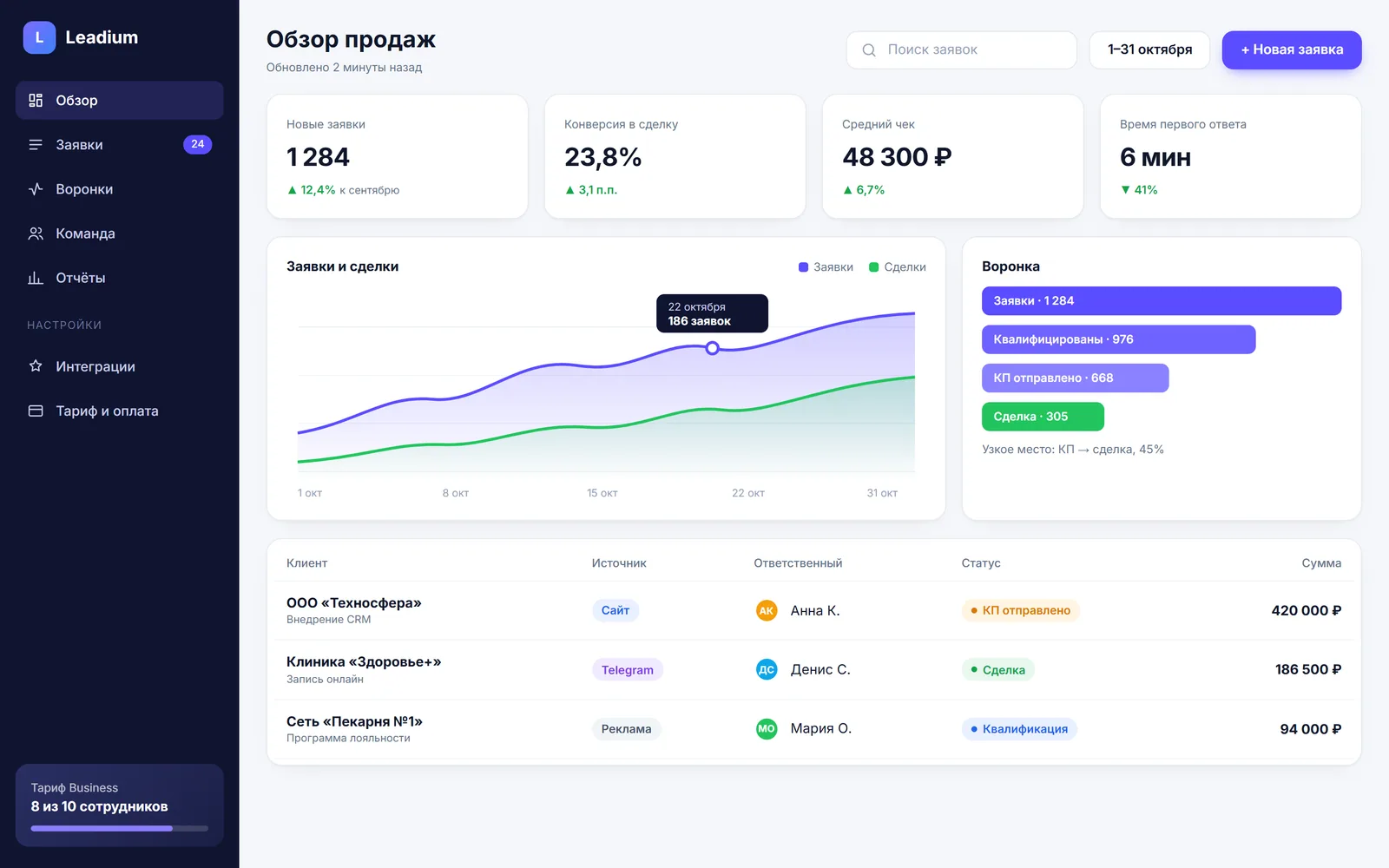Click the Воронки pulse icon
The width and height of the screenshot is (1389, 868).
point(36,189)
